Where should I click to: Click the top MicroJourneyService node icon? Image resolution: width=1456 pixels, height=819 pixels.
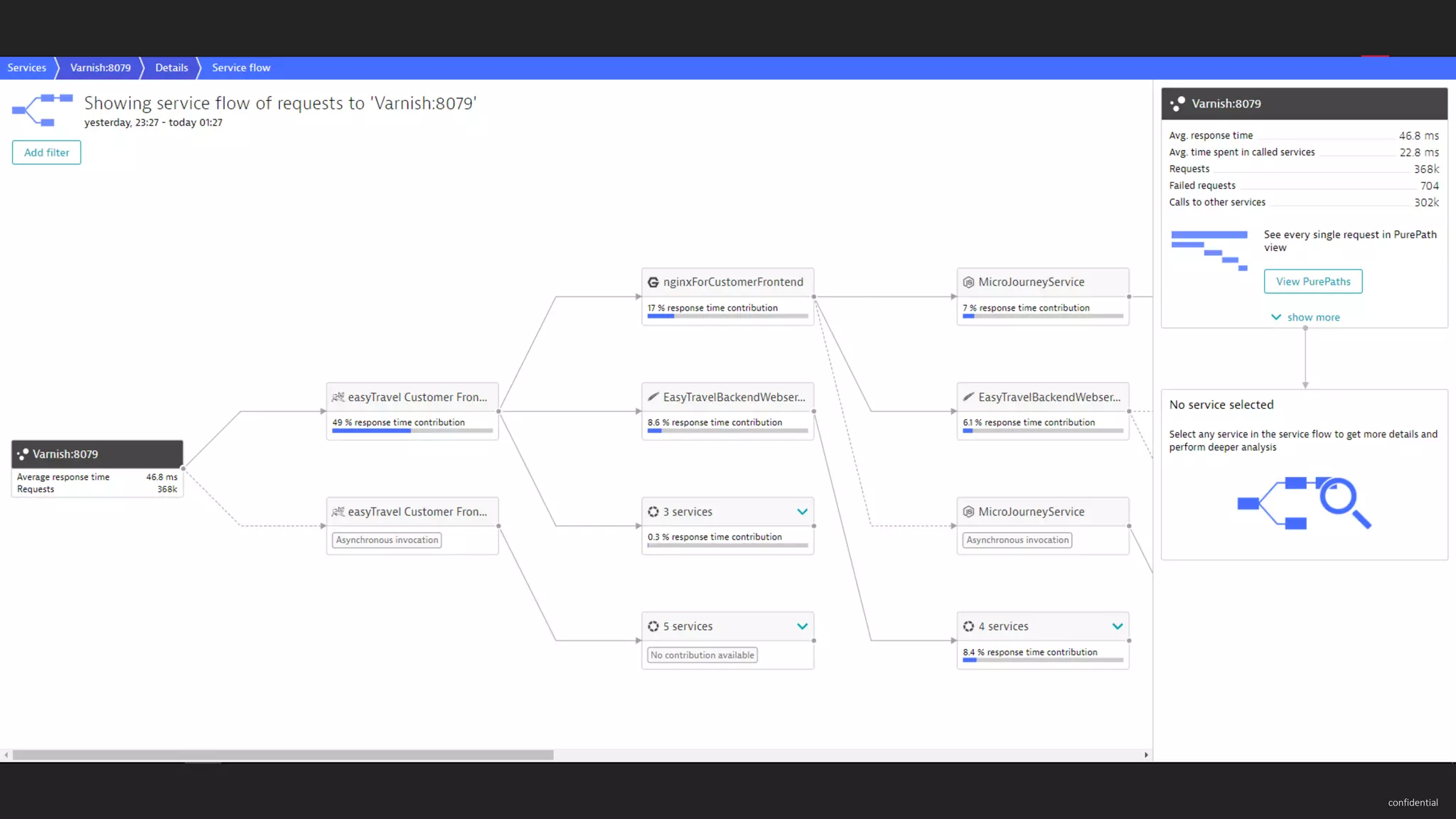968,282
